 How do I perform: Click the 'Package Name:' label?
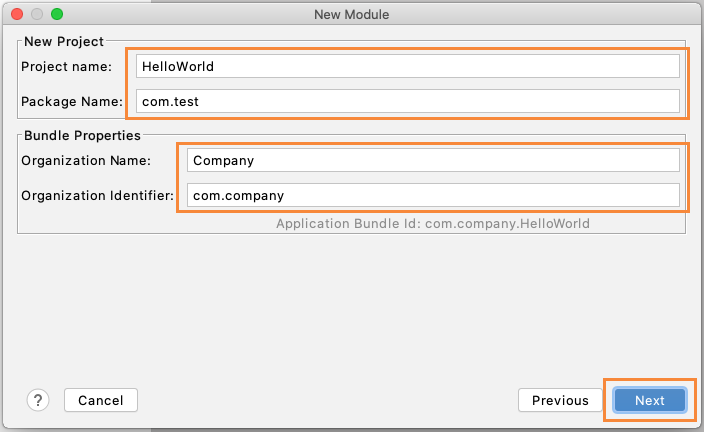pos(72,101)
